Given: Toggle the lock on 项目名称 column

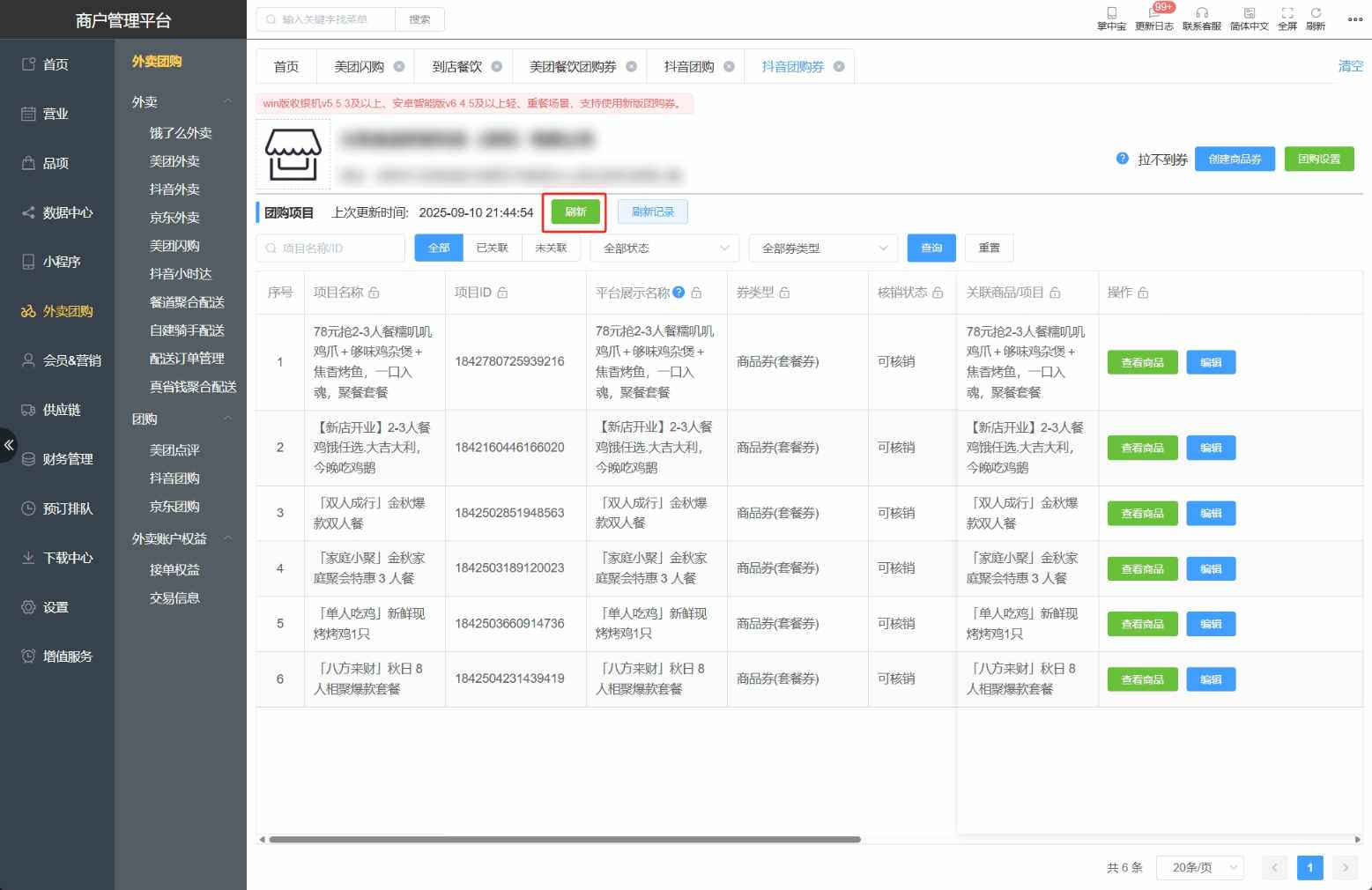Looking at the screenshot, I should (x=374, y=293).
